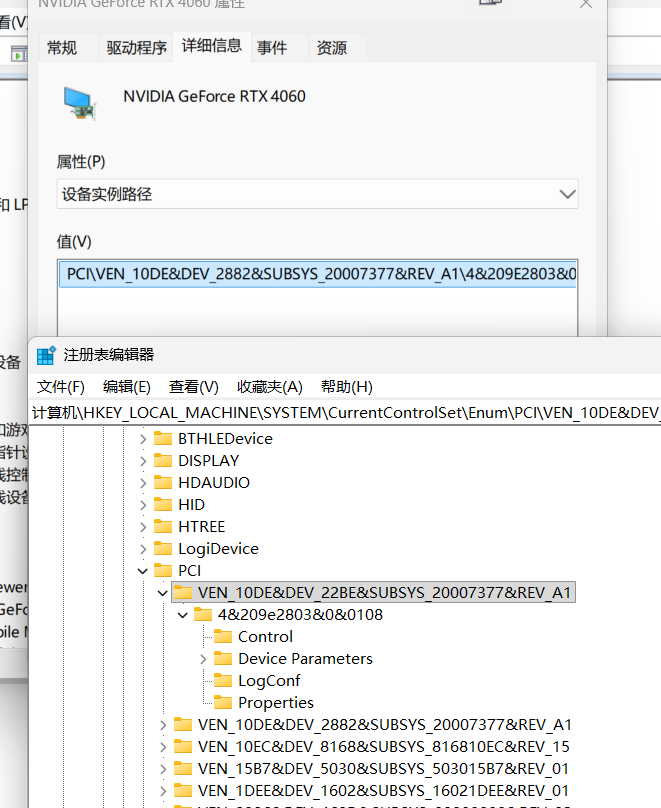Expand the HTREE key

(x=143, y=527)
